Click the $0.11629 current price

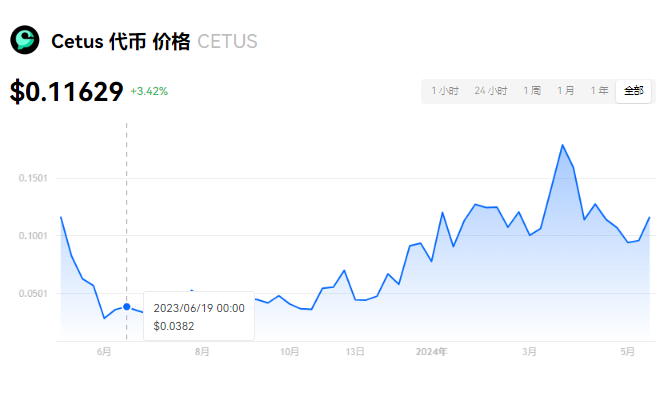[x=67, y=91]
